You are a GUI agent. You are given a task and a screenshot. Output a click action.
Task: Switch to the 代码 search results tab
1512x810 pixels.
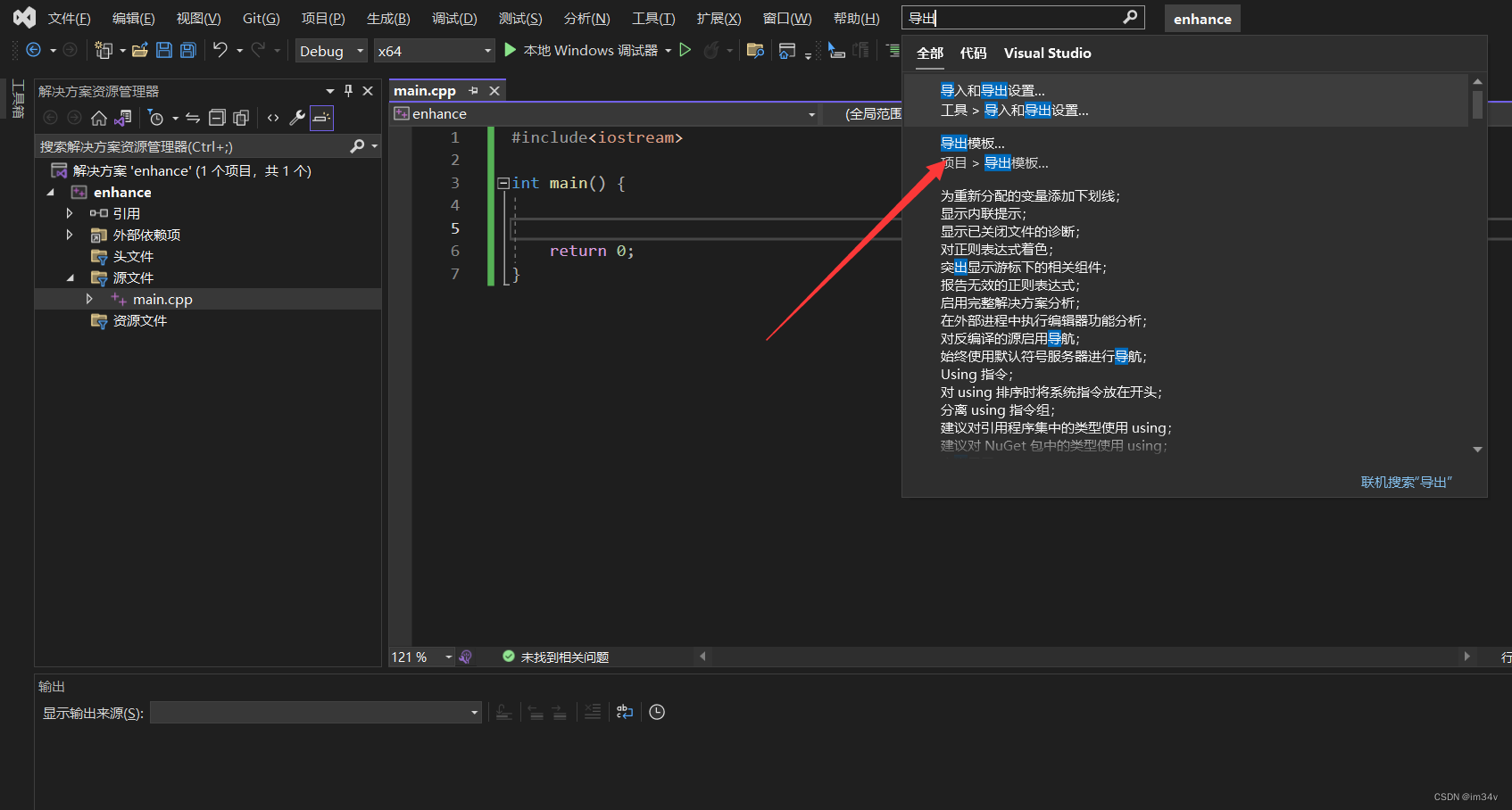973,54
